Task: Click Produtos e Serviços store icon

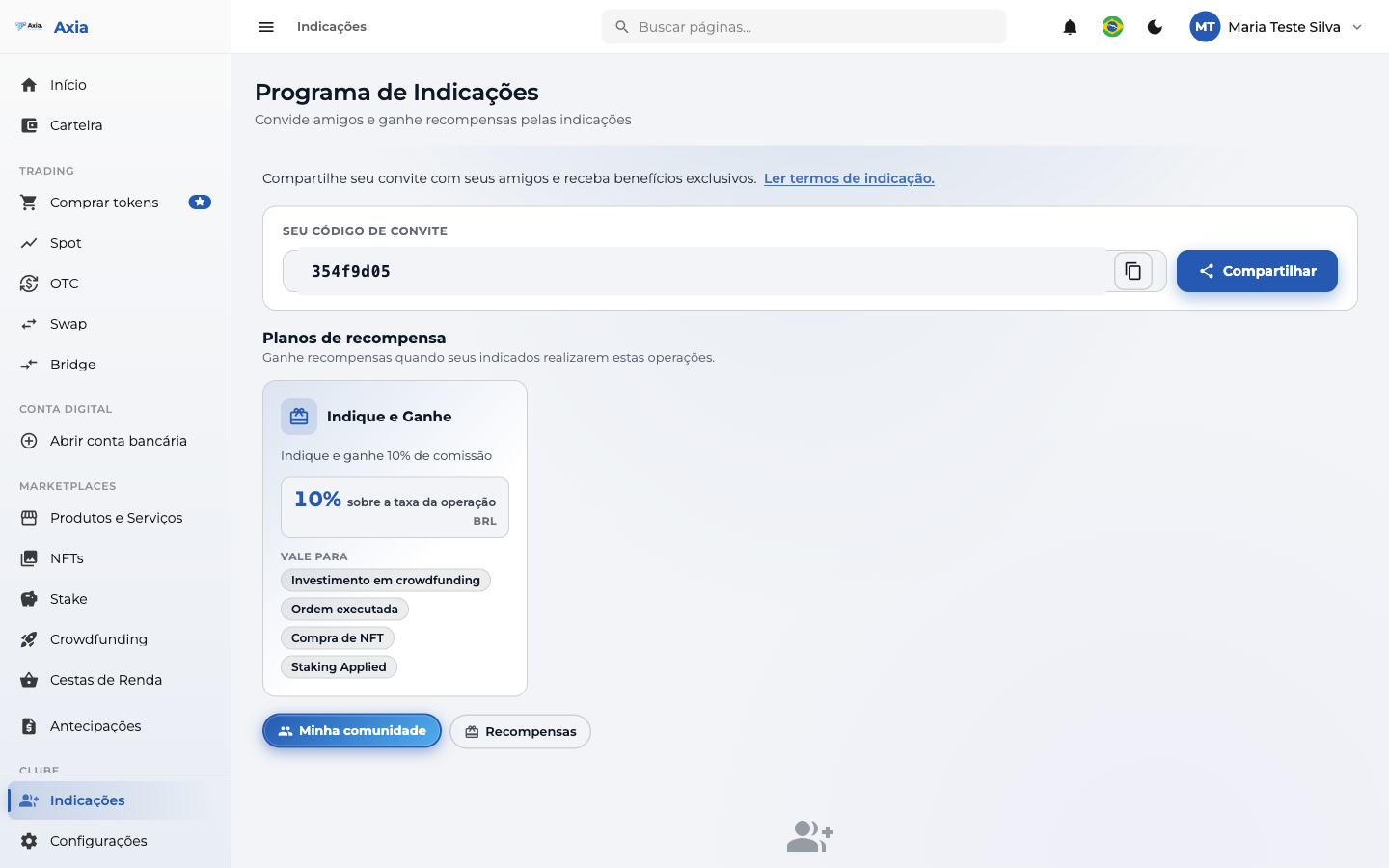Action: (29, 518)
